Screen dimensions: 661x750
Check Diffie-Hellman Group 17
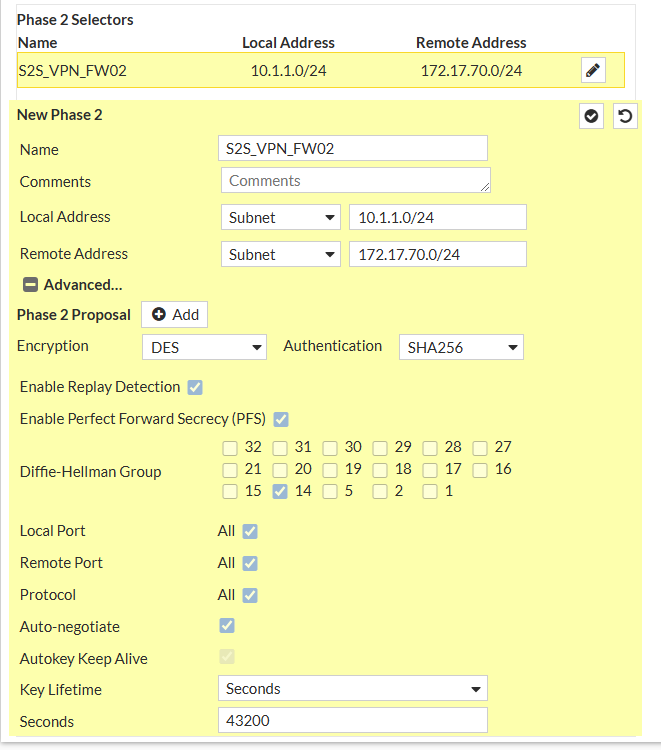click(x=430, y=470)
